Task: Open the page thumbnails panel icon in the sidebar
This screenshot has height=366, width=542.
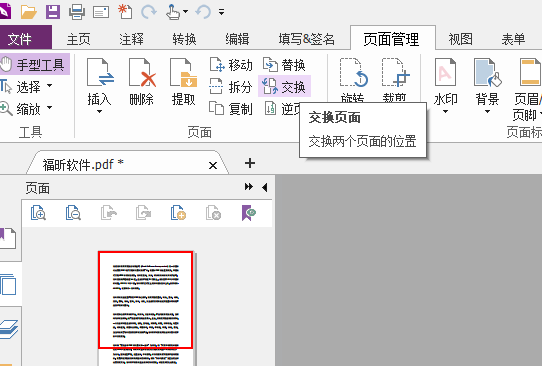Action: [8, 284]
